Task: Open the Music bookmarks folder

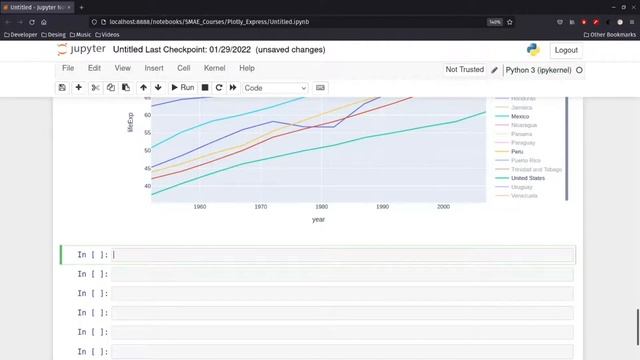Action: click(x=80, y=35)
